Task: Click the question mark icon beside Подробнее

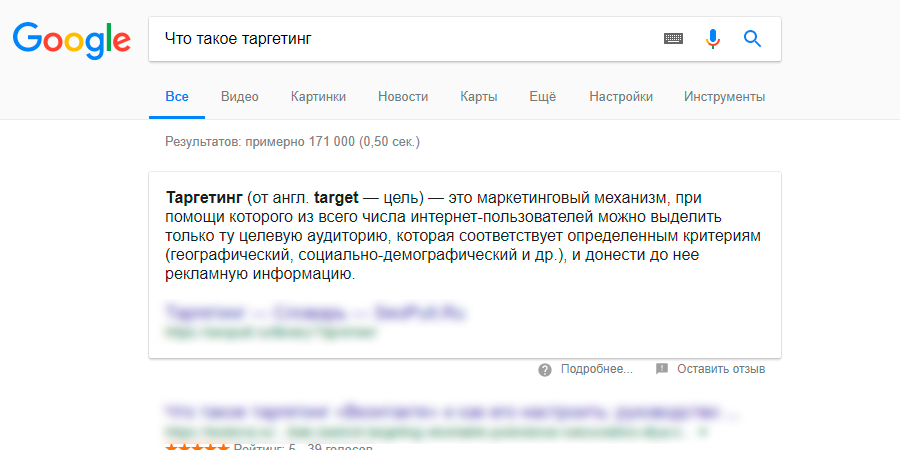Action: point(545,369)
